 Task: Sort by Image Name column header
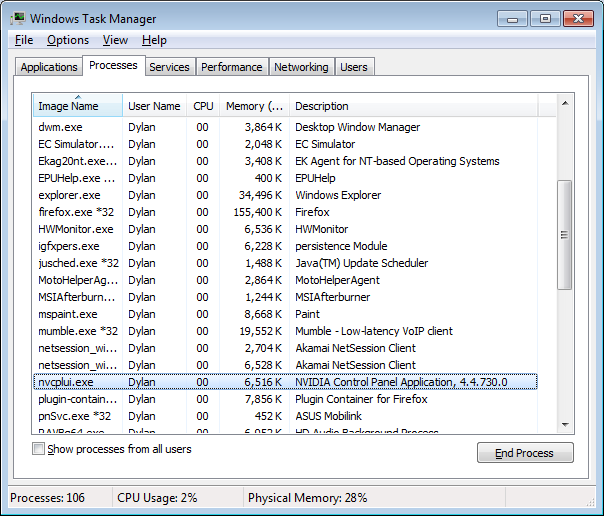[x=78, y=106]
